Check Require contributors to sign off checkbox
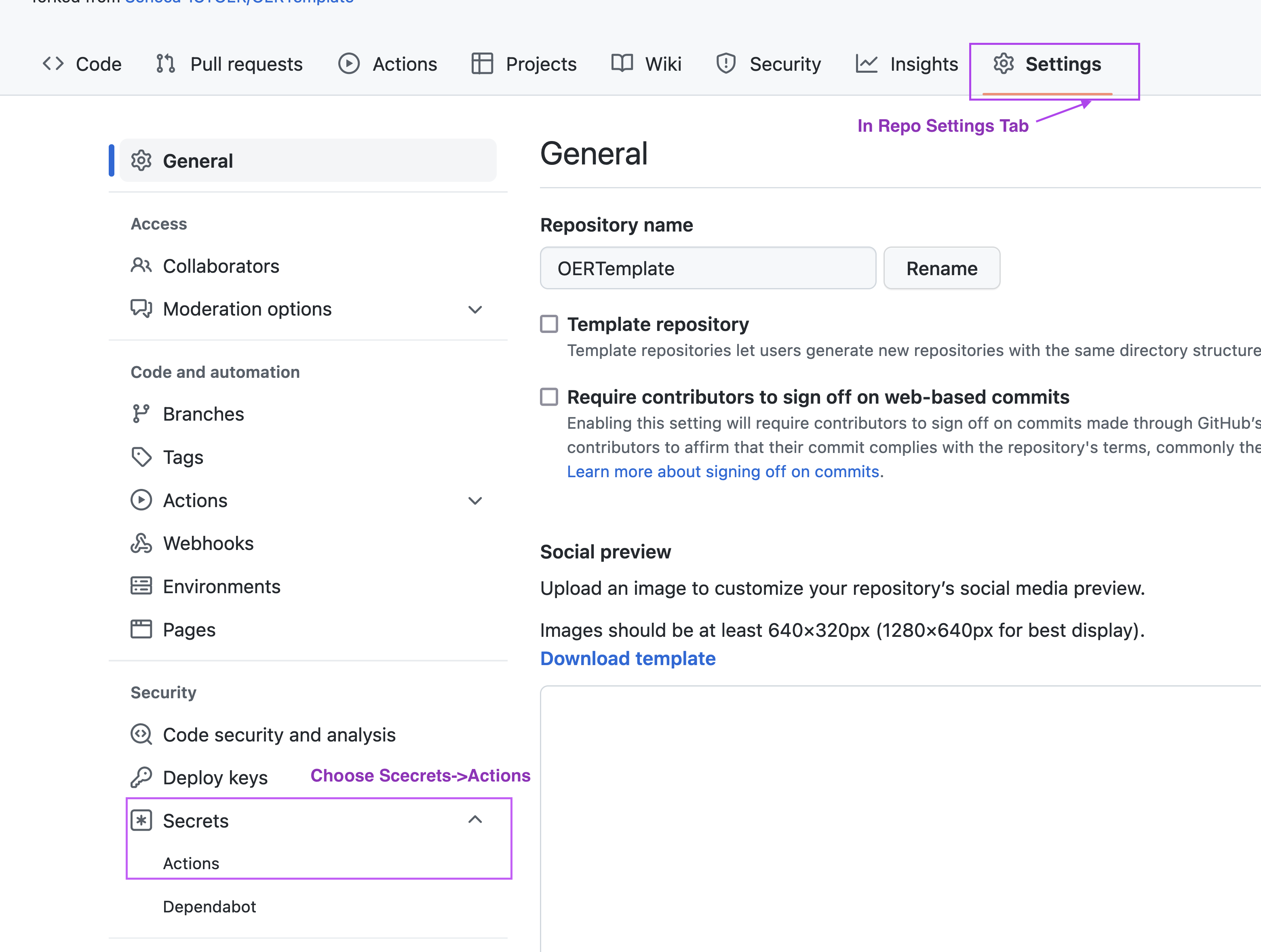Viewport: 1261px width, 952px height. point(549,397)
